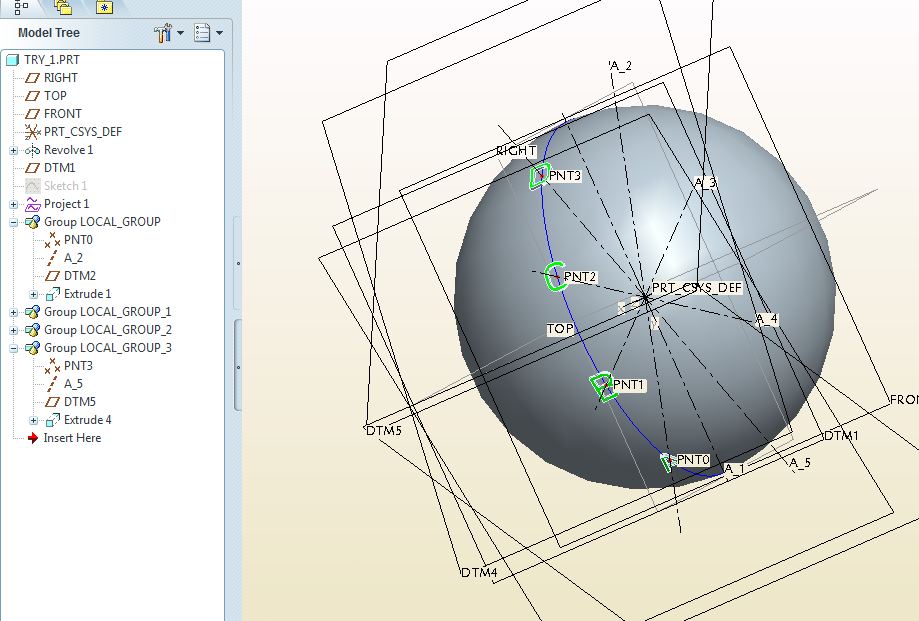Select the Group LOCAL_GROUP_2 icon
The height and width of the screenshot is (621, 919).
tap(32, 330)
